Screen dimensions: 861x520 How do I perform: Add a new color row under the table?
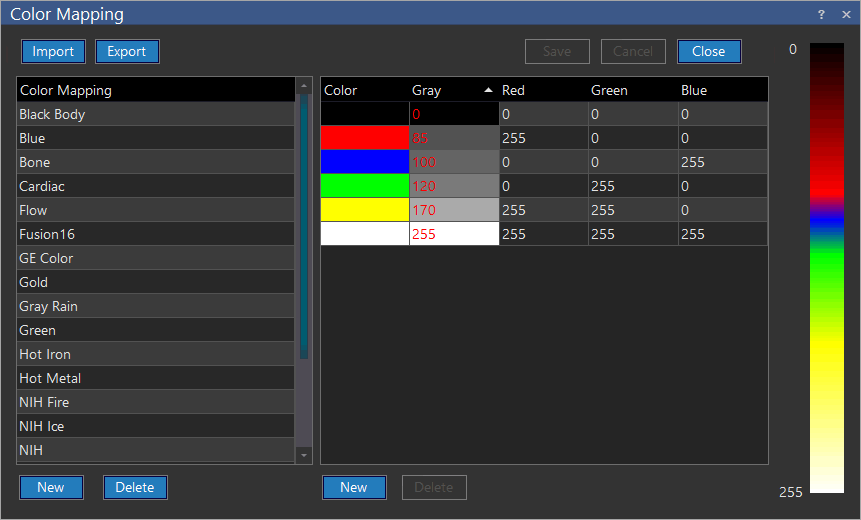tap(354, 487)
